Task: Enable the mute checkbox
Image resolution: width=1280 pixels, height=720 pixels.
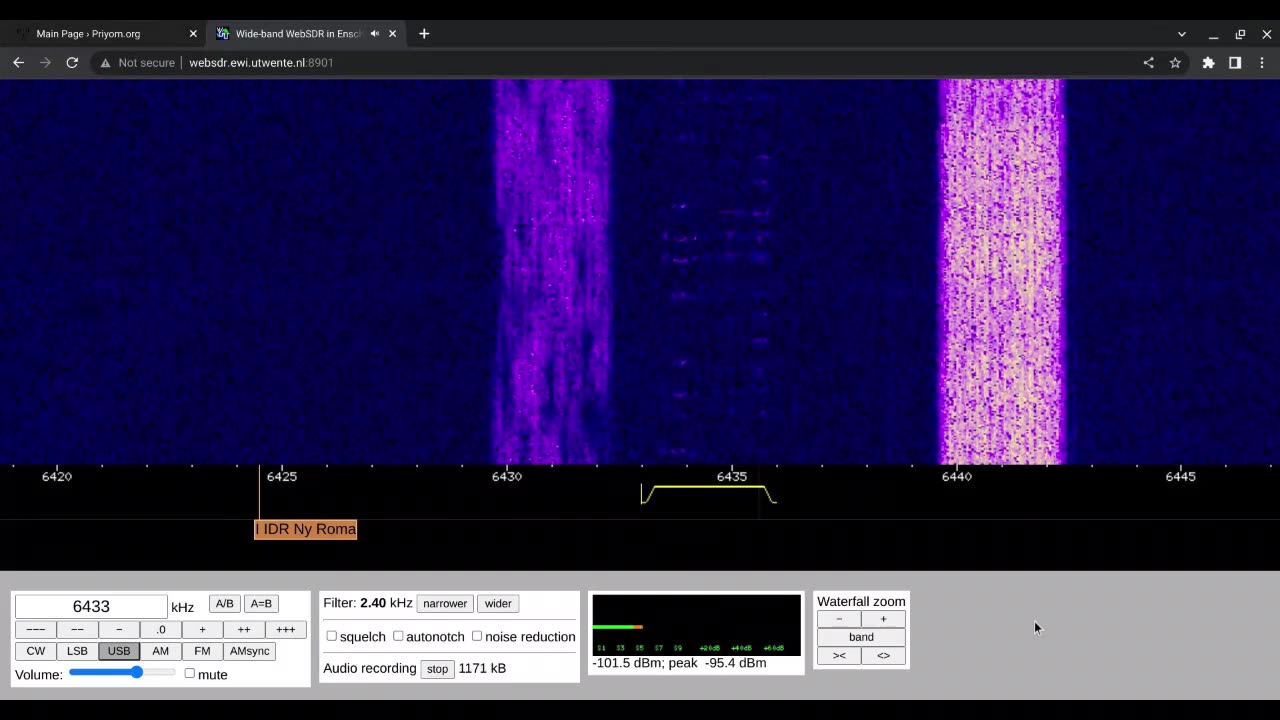Action: 189,673
